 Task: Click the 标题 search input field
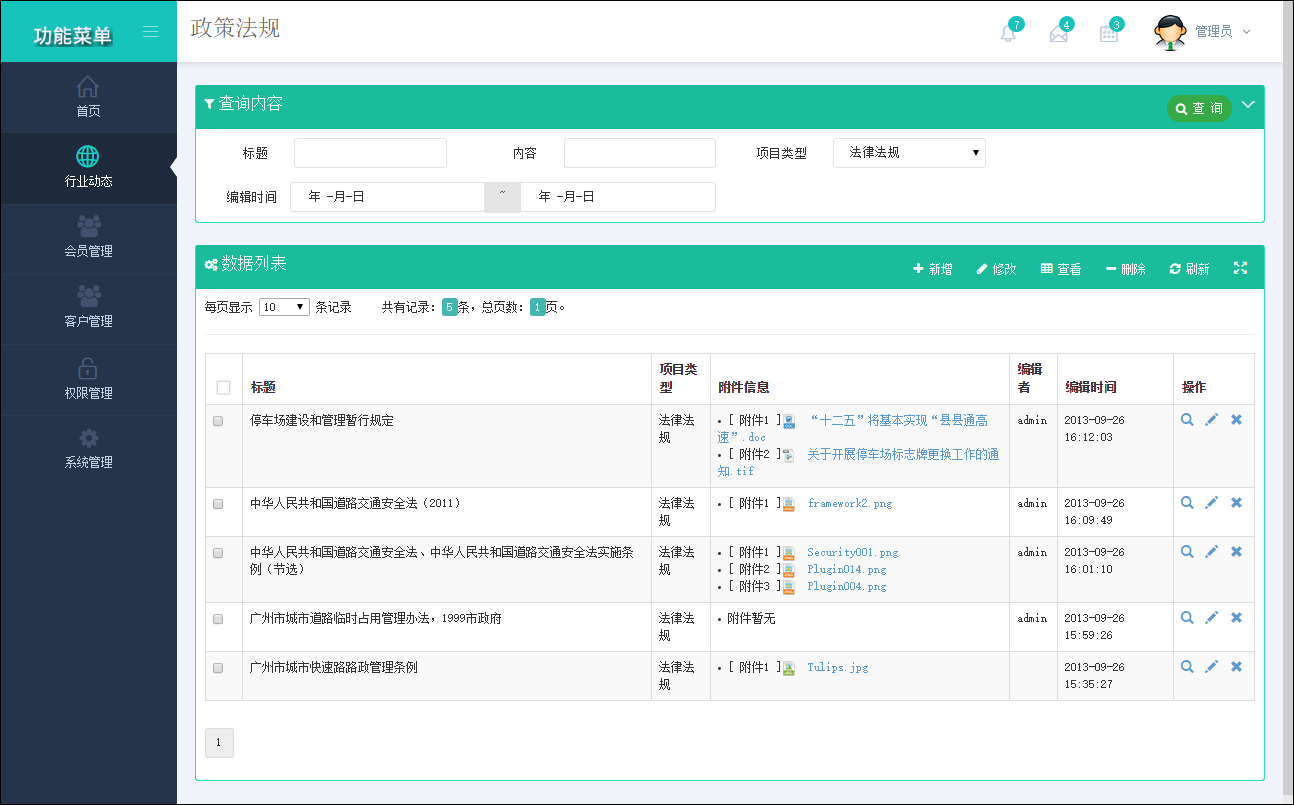click(370, 153)
